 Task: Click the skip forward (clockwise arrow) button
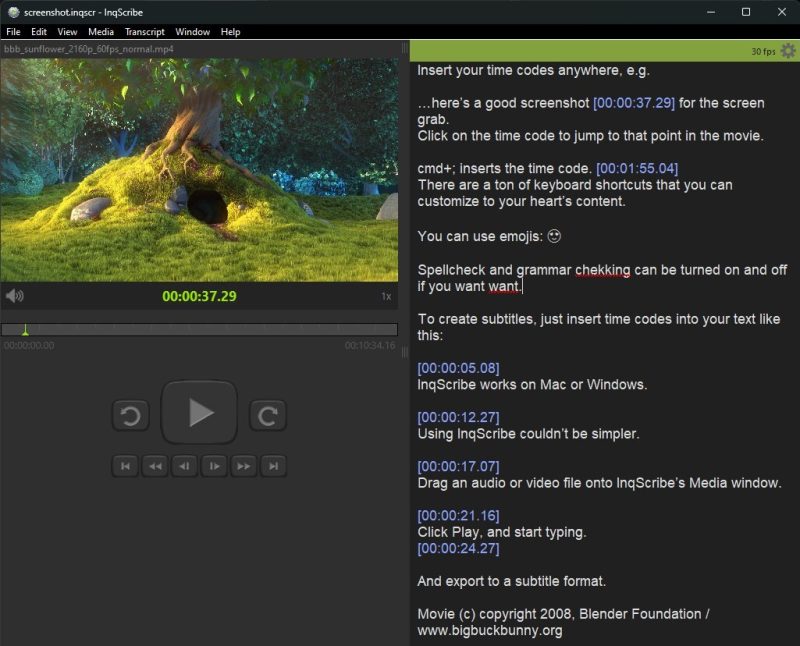coord(267,415)
